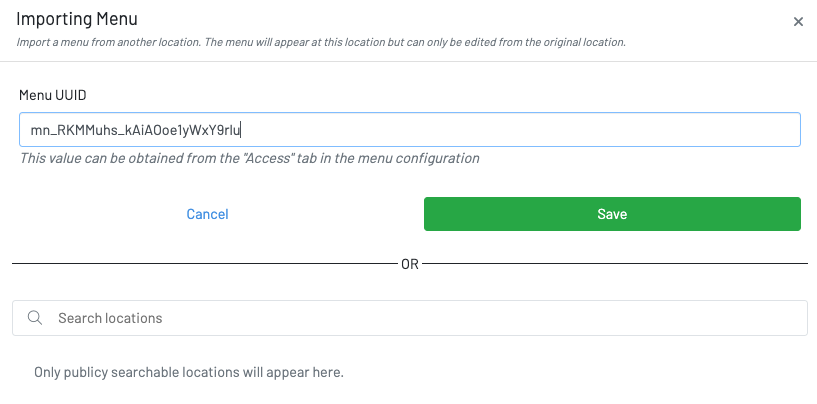Screen dimensions: 817x404
Task: Close the Importing Menu dialog
Action: tap(798, 22)
